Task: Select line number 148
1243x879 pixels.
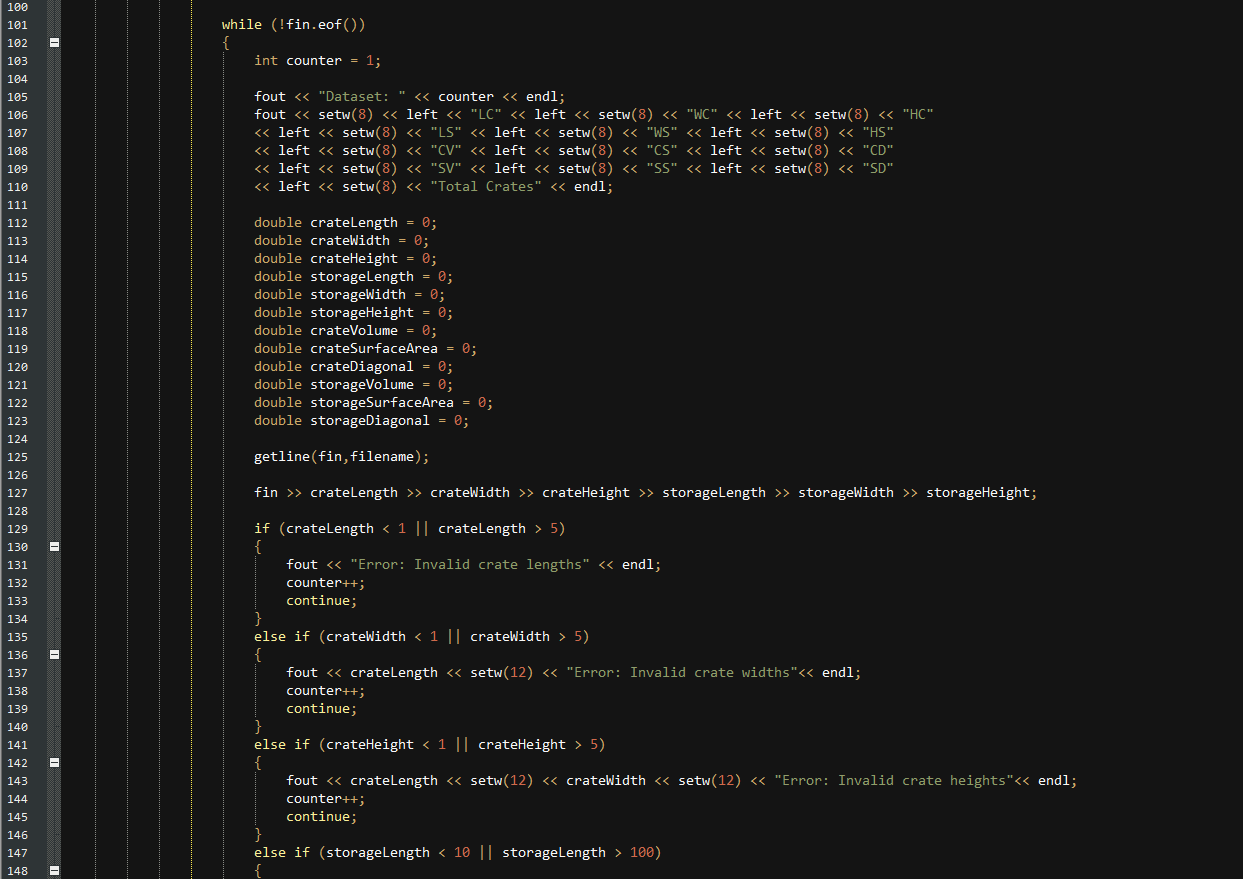Action: click(17, 870)
